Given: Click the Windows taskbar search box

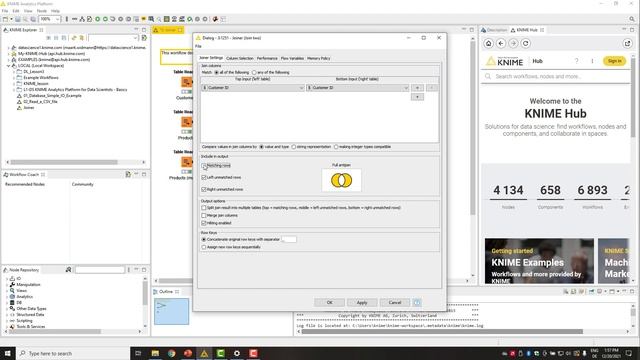Looking at the screenshot, I should click(73, 353).
